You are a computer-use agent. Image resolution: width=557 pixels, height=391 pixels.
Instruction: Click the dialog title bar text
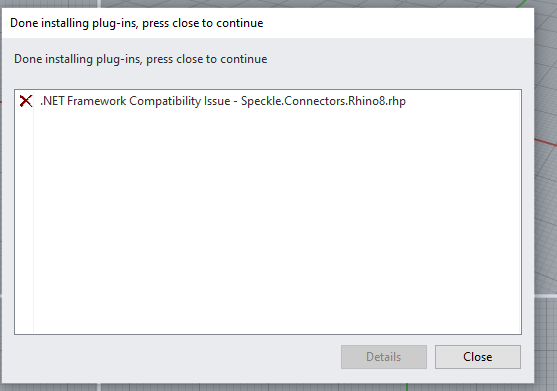coord(137,23)
